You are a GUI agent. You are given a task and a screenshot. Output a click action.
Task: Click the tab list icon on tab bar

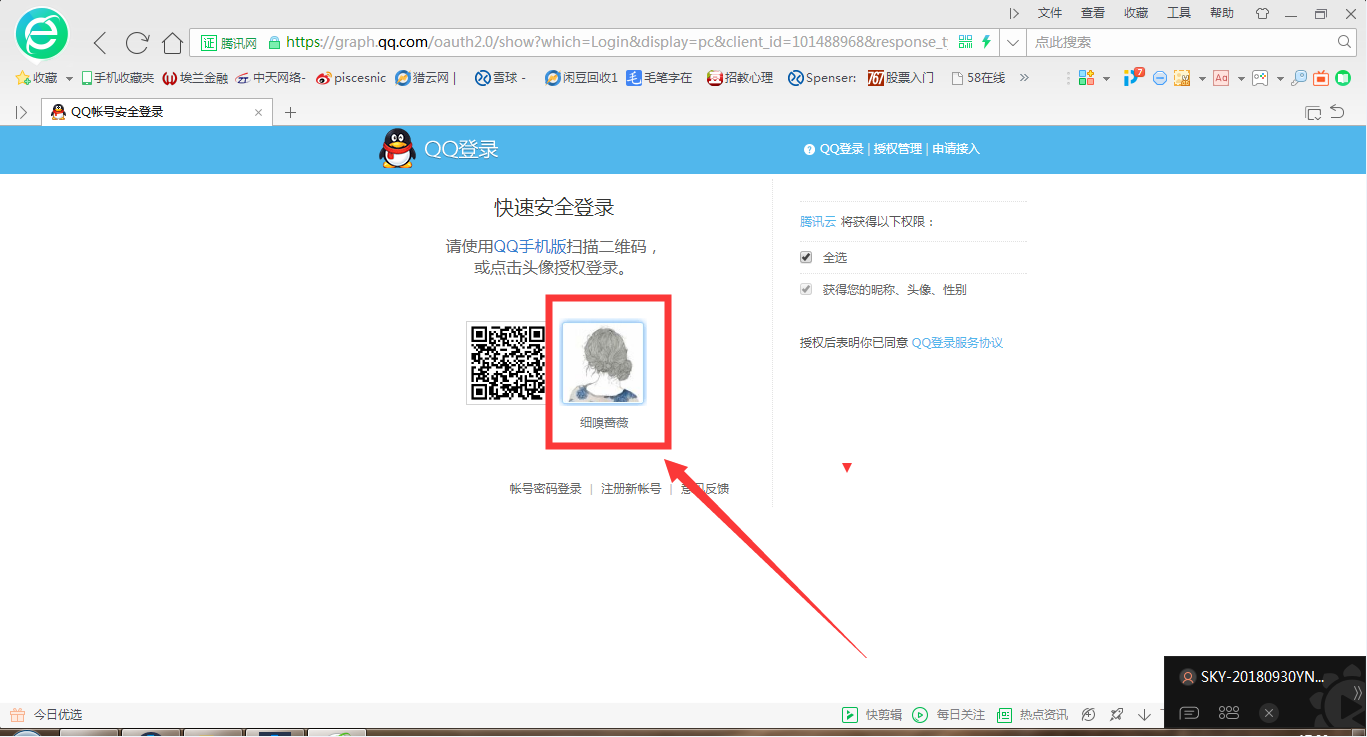pyautogui.click(x=1313, y=112)
